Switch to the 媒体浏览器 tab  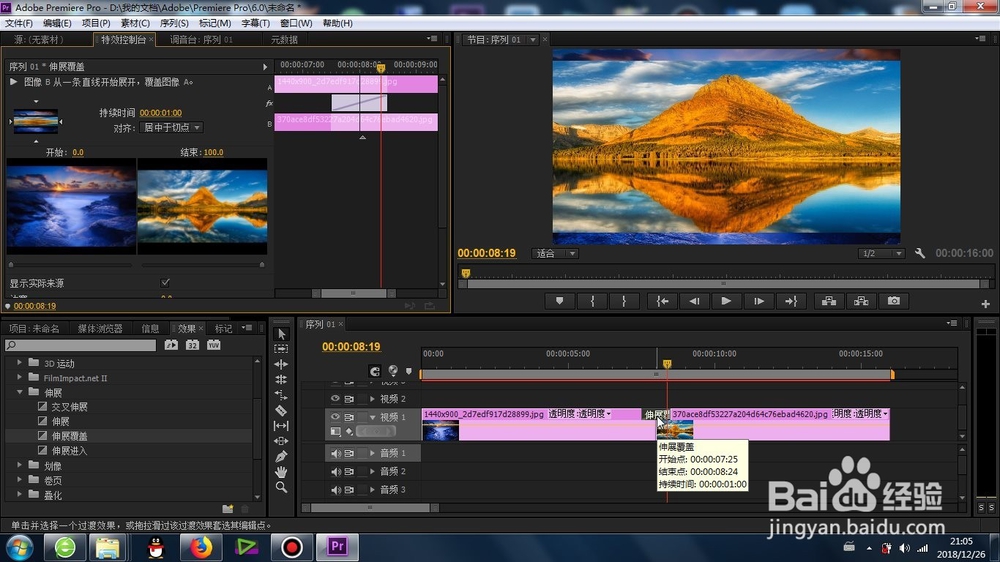[x=100, y=329]
